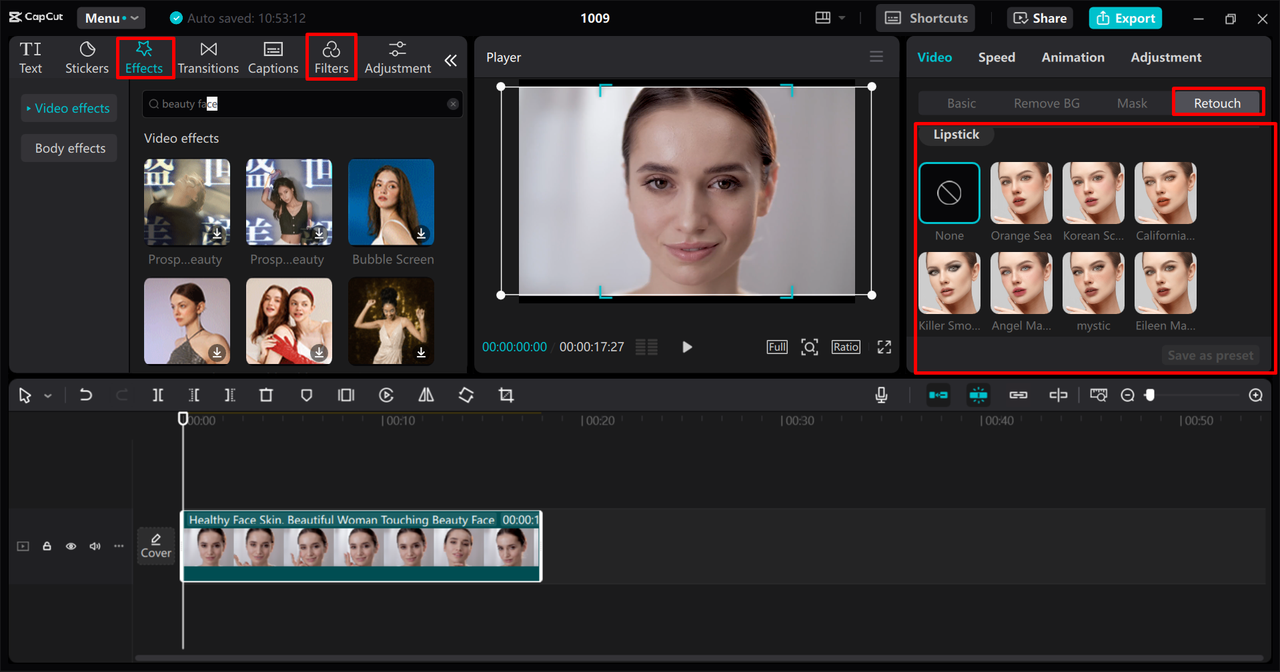
Task: Expand the Video effects category
Action: (x=68, y=108)
